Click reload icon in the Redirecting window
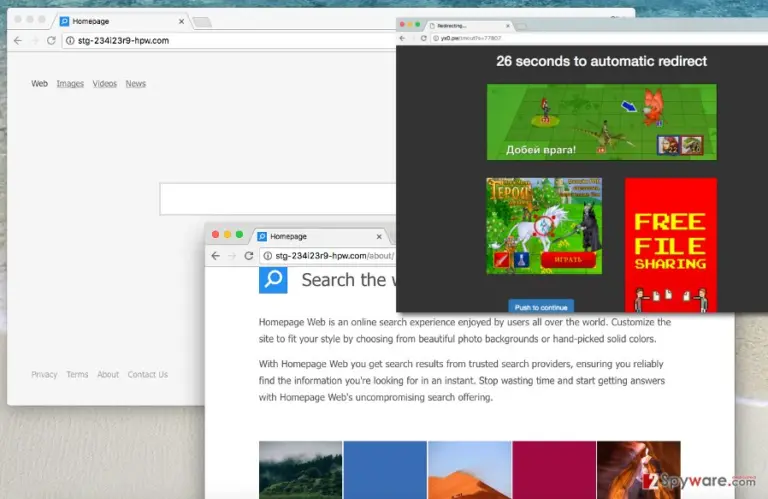The height and width of the screenshot is (499, 768). pyautogui.click(x=424, y=38)
